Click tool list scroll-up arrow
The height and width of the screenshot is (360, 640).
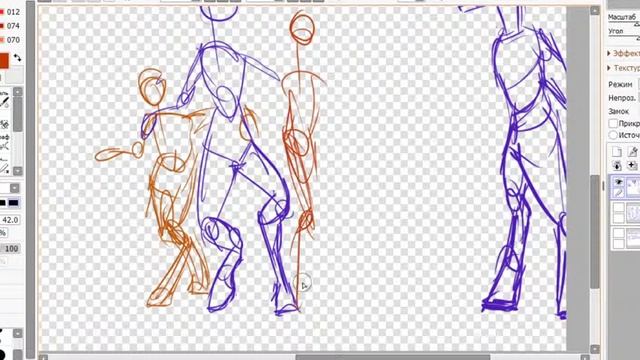pos(18,92)
